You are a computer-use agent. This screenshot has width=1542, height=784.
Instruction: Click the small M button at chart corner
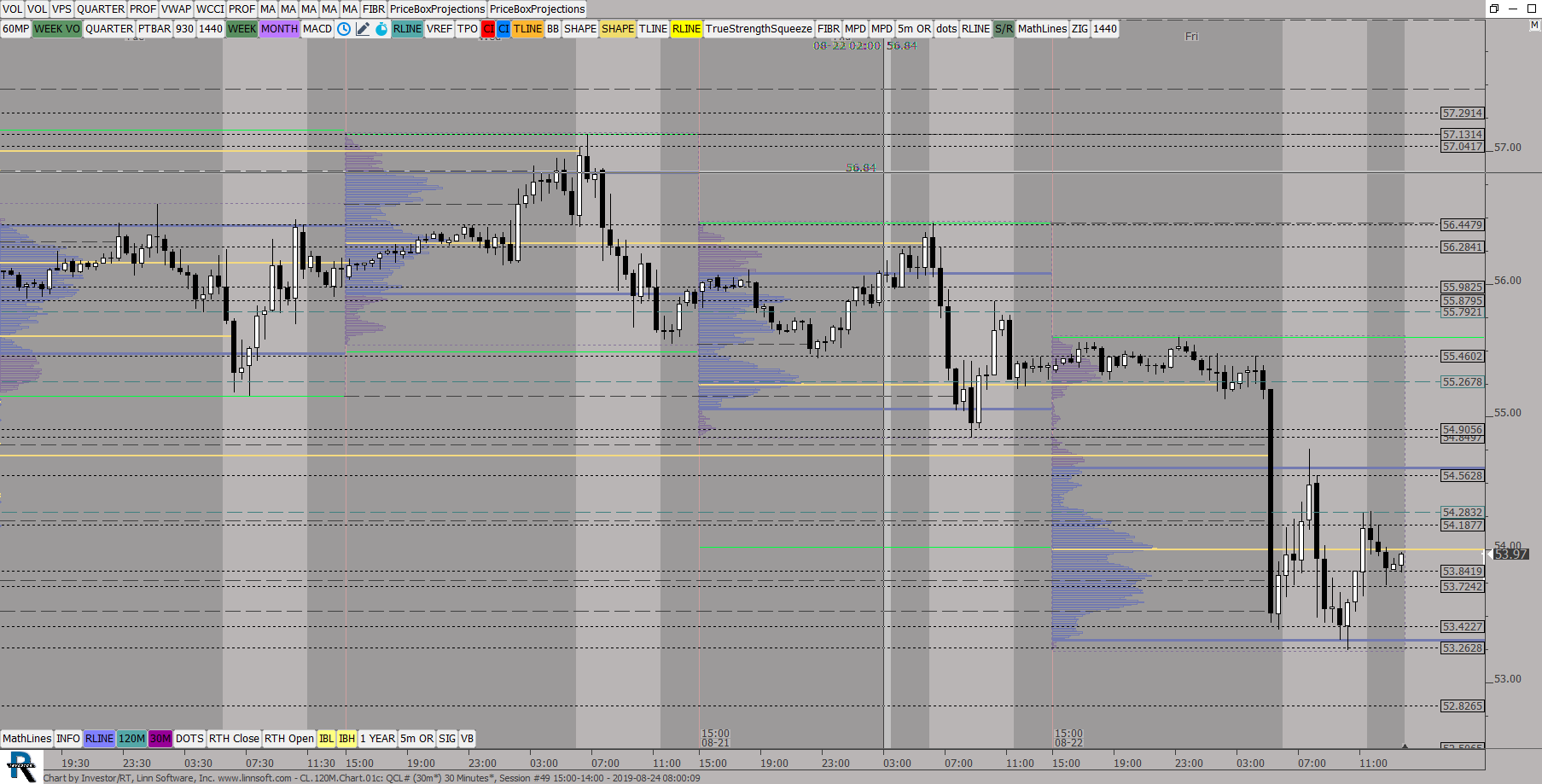(x=1533, y=26)
